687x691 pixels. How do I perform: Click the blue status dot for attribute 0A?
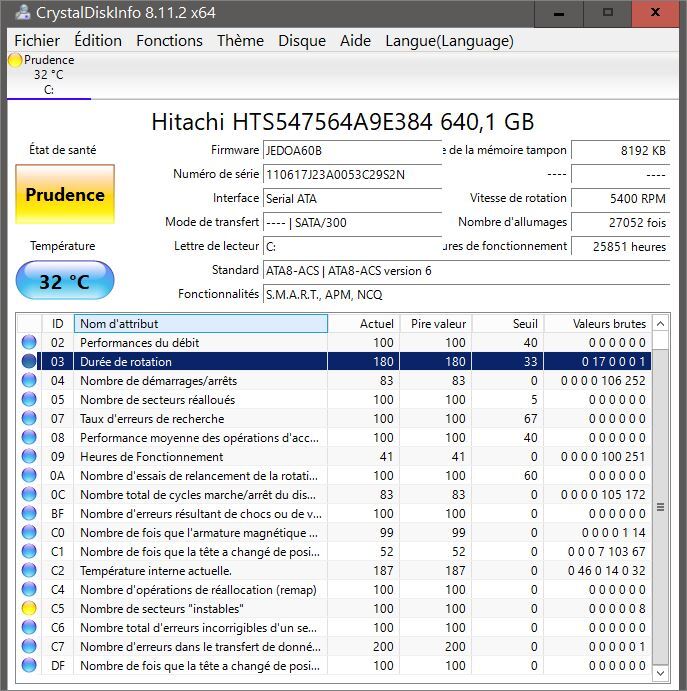[29, 475]
